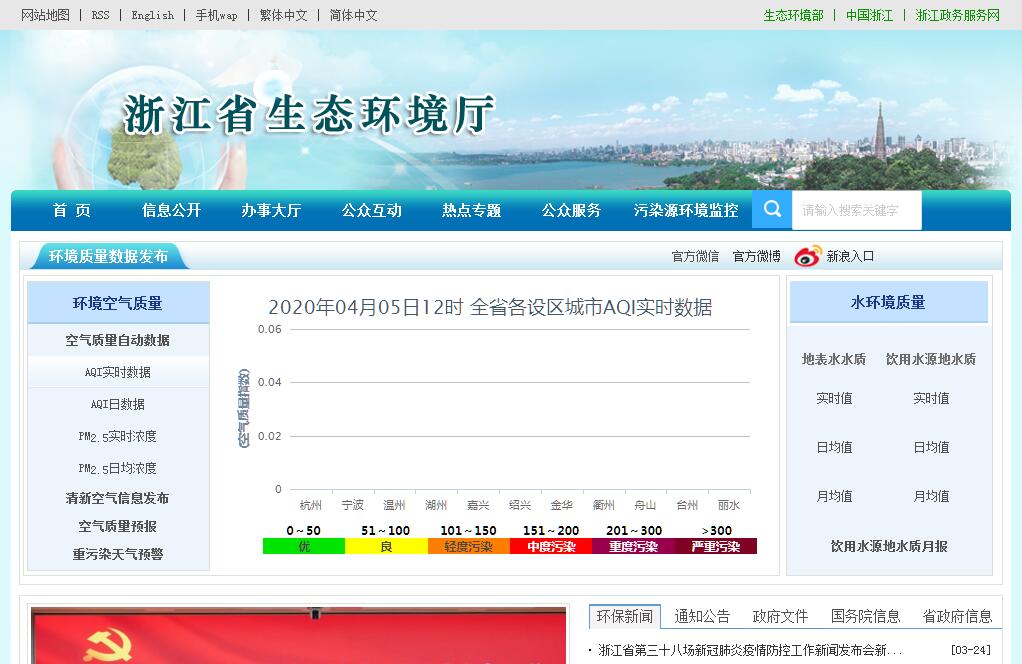Click the 官方微信 link
Screen dimensions: 1022x664
pyautogui.click(x=695, y=256)
